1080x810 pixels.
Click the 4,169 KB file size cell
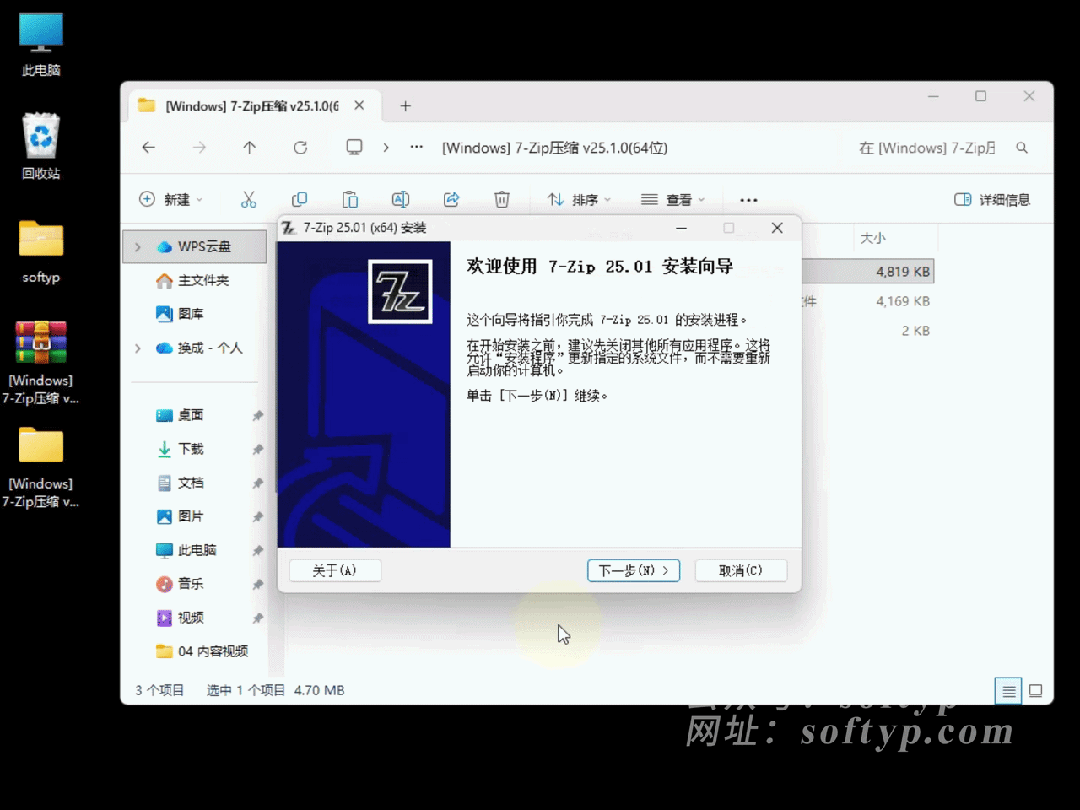tap(903, 302)
